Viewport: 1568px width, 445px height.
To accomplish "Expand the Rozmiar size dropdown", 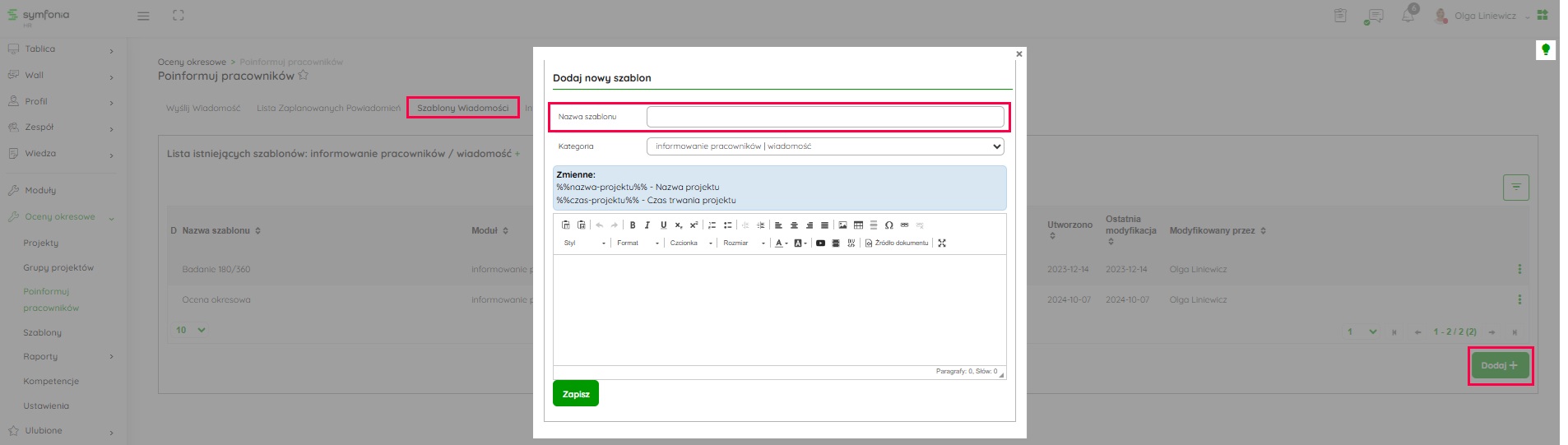I will [x=744, y=243].
